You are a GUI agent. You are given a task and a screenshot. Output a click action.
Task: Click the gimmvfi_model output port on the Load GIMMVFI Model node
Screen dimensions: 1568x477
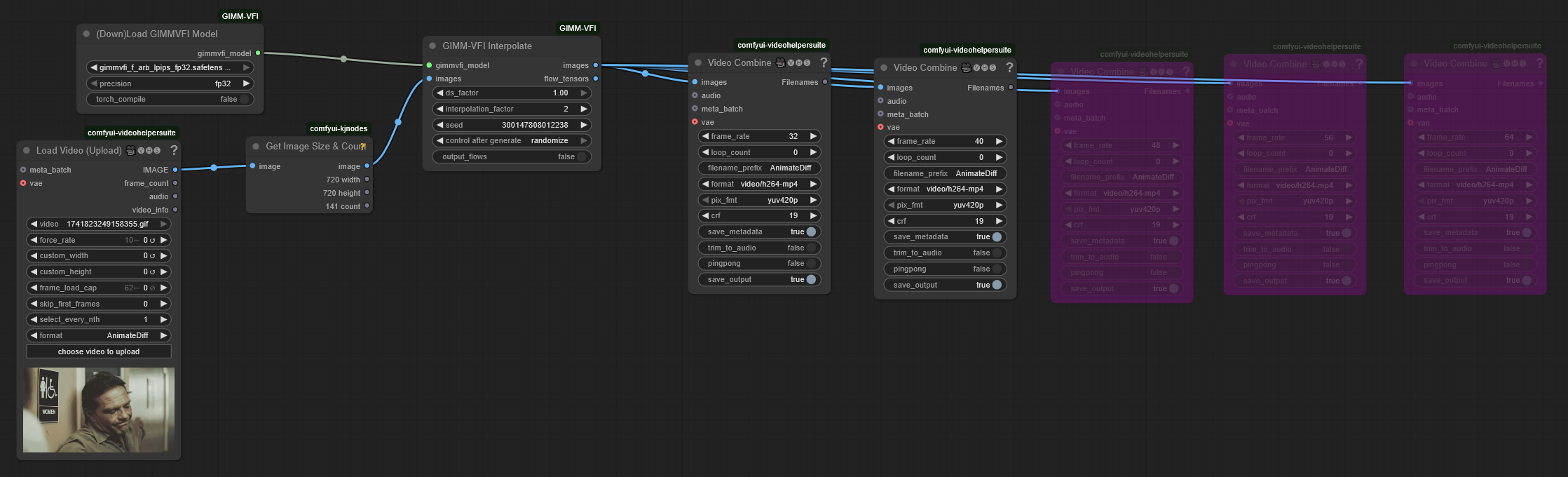point(258,53)
